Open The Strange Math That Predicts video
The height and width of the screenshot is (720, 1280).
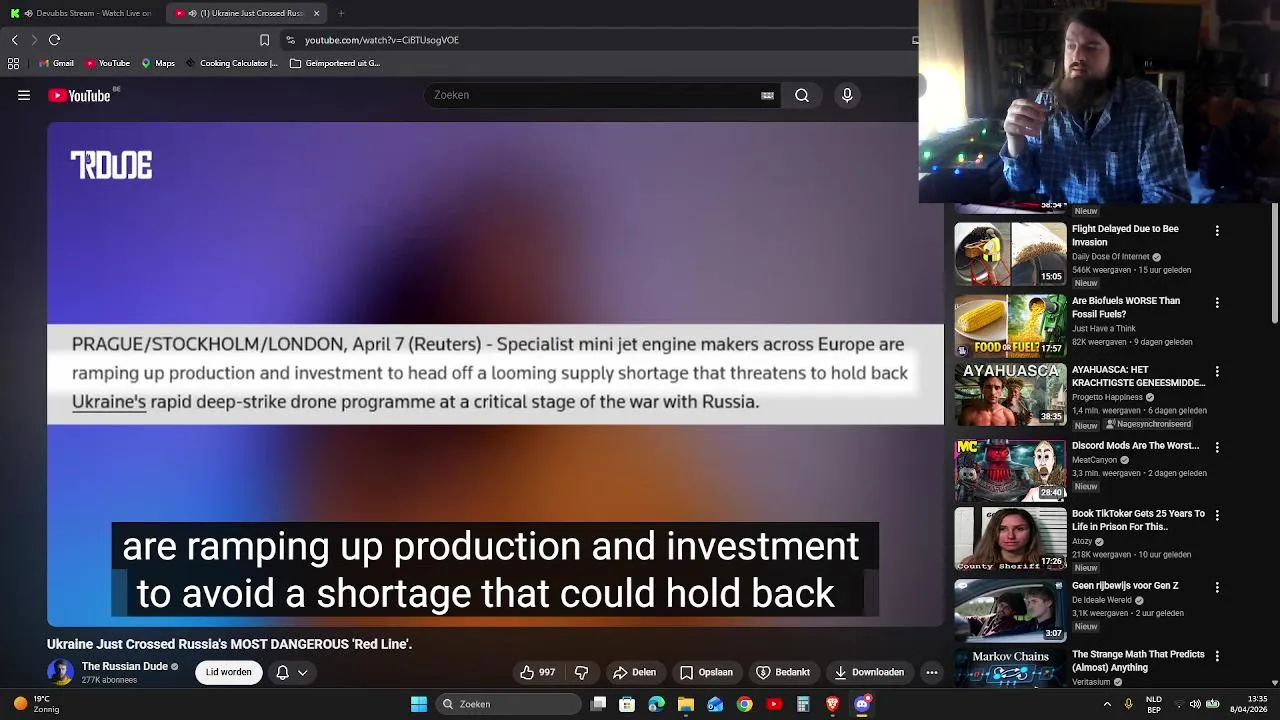coord(1138,661)
